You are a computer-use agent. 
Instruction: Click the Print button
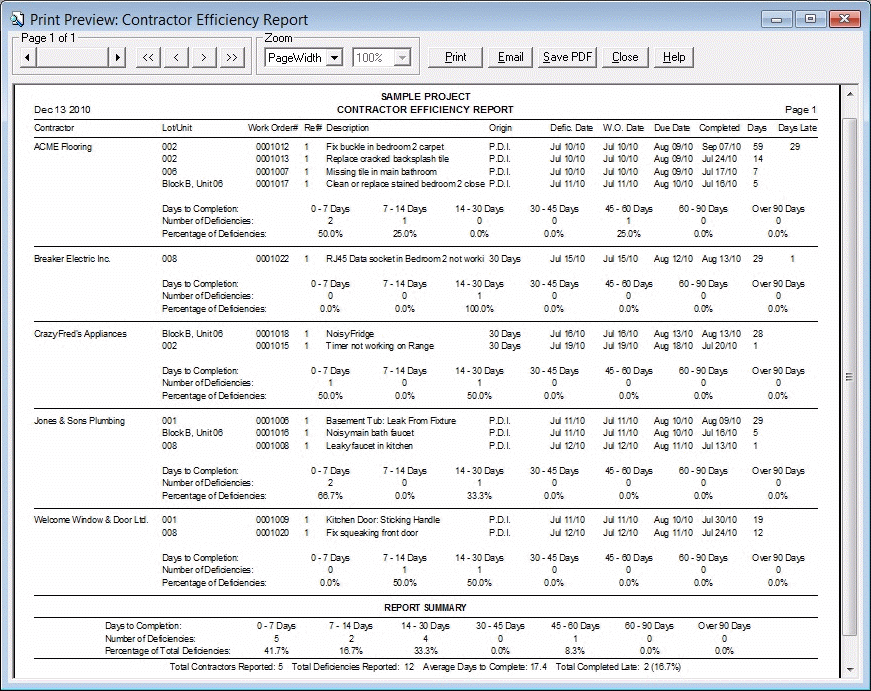pos(455,57)
